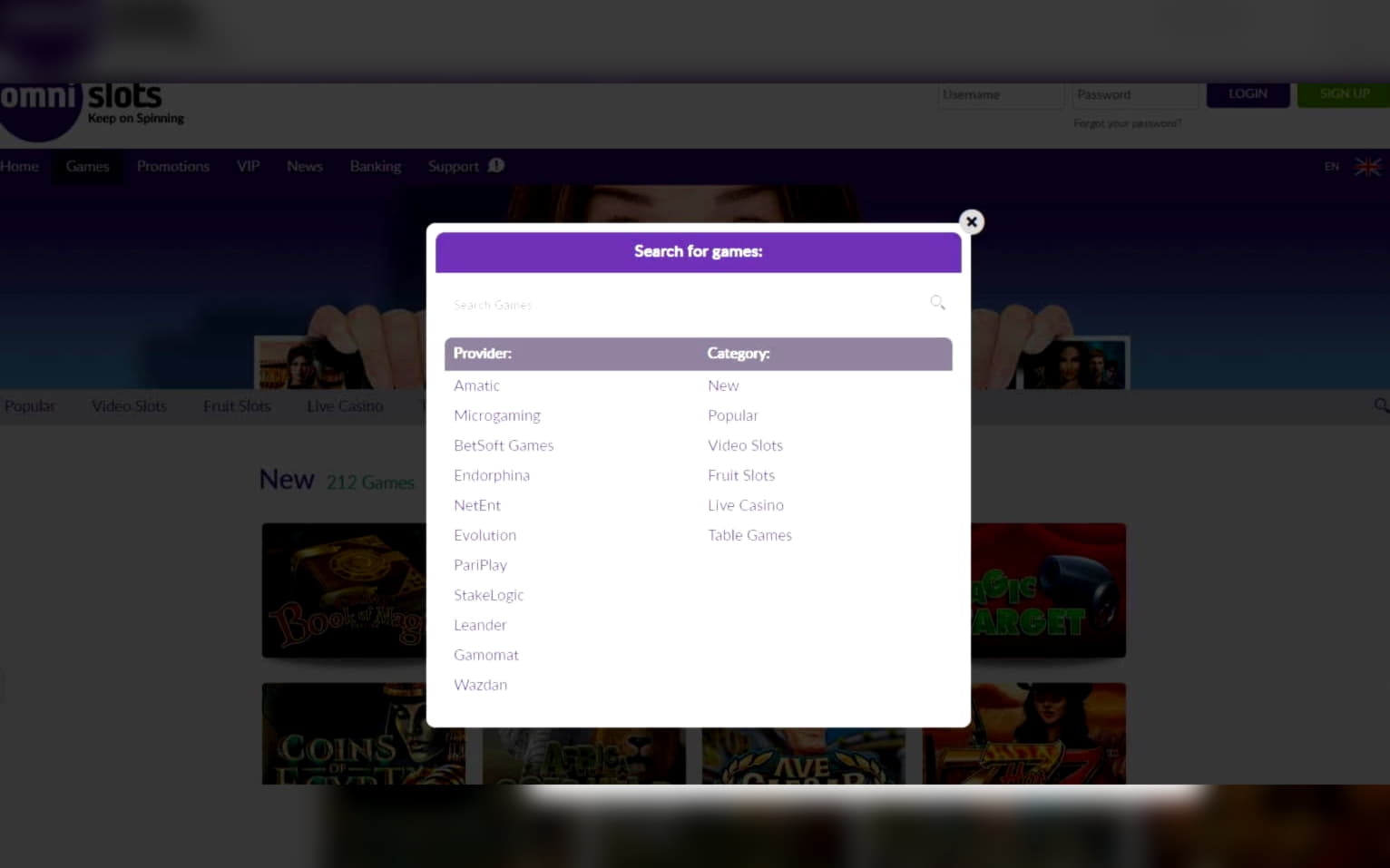This screenshot has width=1390, height=868.
Task: Open the Banking menu item
Action: [x=376, y=166]
